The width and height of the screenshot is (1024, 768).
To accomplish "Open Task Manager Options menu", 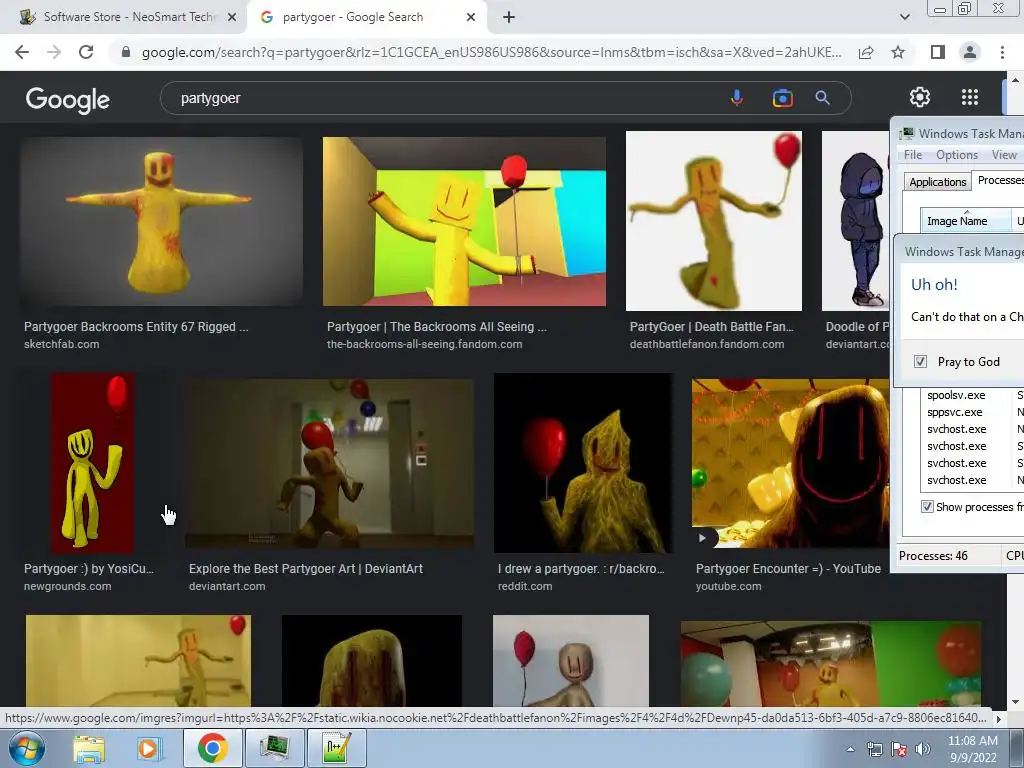I will 957,155.
